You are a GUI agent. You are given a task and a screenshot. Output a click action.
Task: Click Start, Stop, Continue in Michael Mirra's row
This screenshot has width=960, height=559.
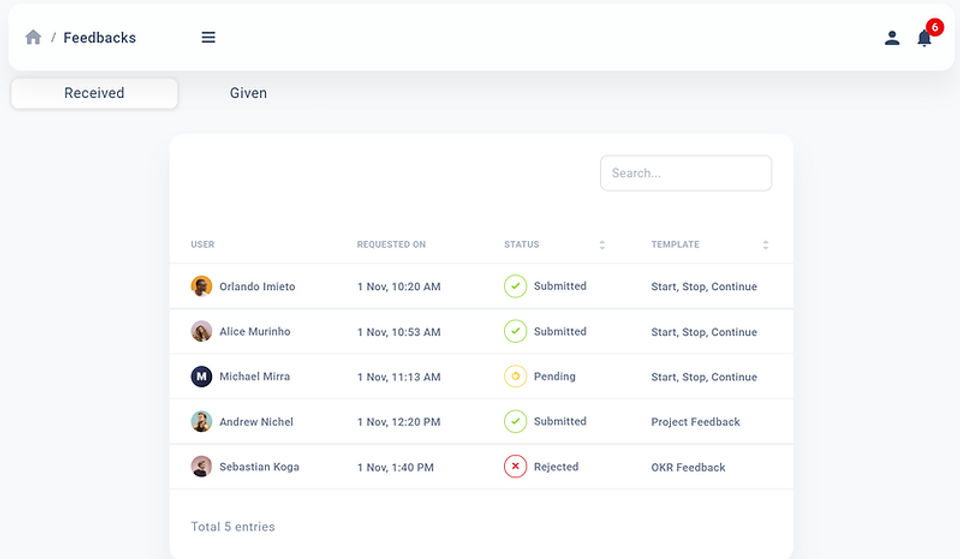click(x=704, y=377)
